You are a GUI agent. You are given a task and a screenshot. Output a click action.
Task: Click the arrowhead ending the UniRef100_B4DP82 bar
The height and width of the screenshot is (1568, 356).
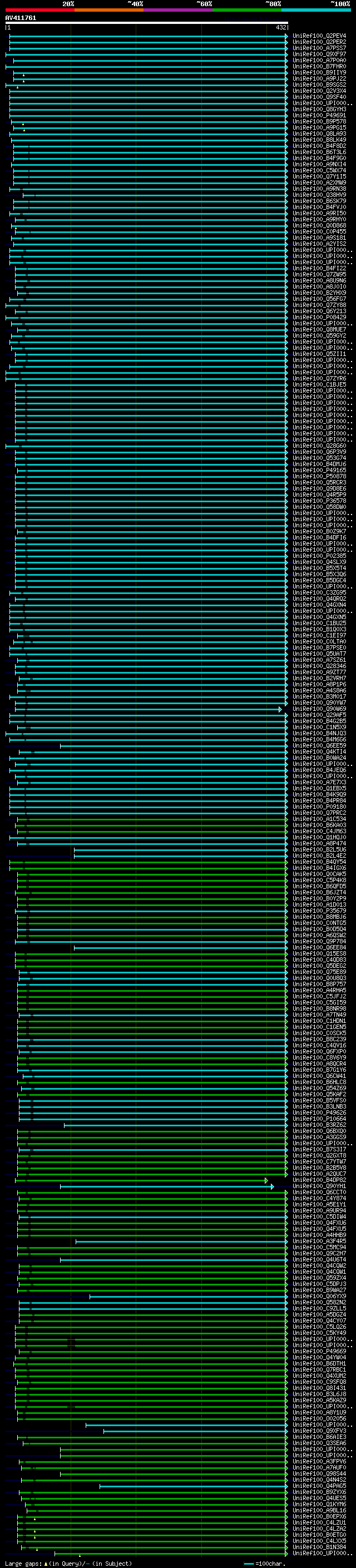click(x=266, y=1181)
